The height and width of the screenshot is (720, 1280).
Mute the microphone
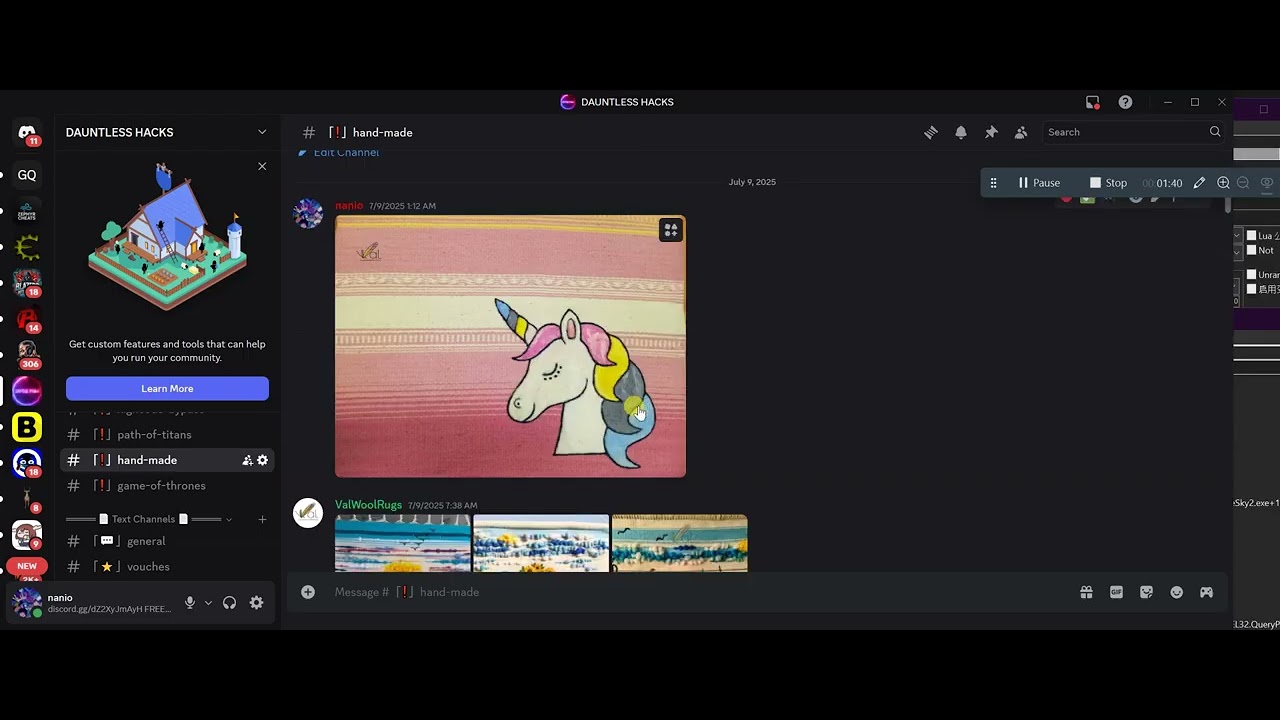pyautogui.click(x=190, y=603)
